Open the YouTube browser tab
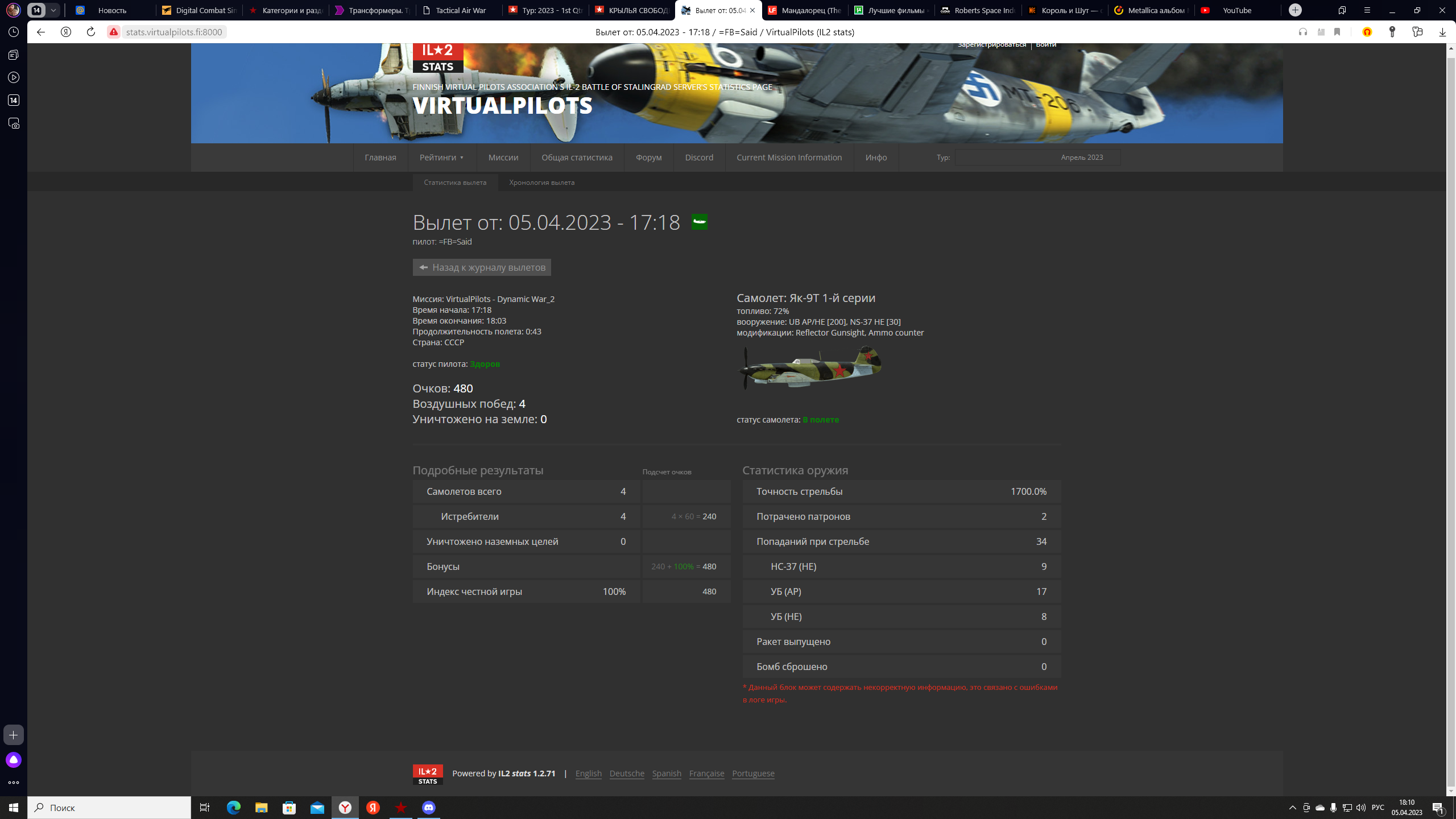Screen dimensions: 1456x819 [1236, 10]
